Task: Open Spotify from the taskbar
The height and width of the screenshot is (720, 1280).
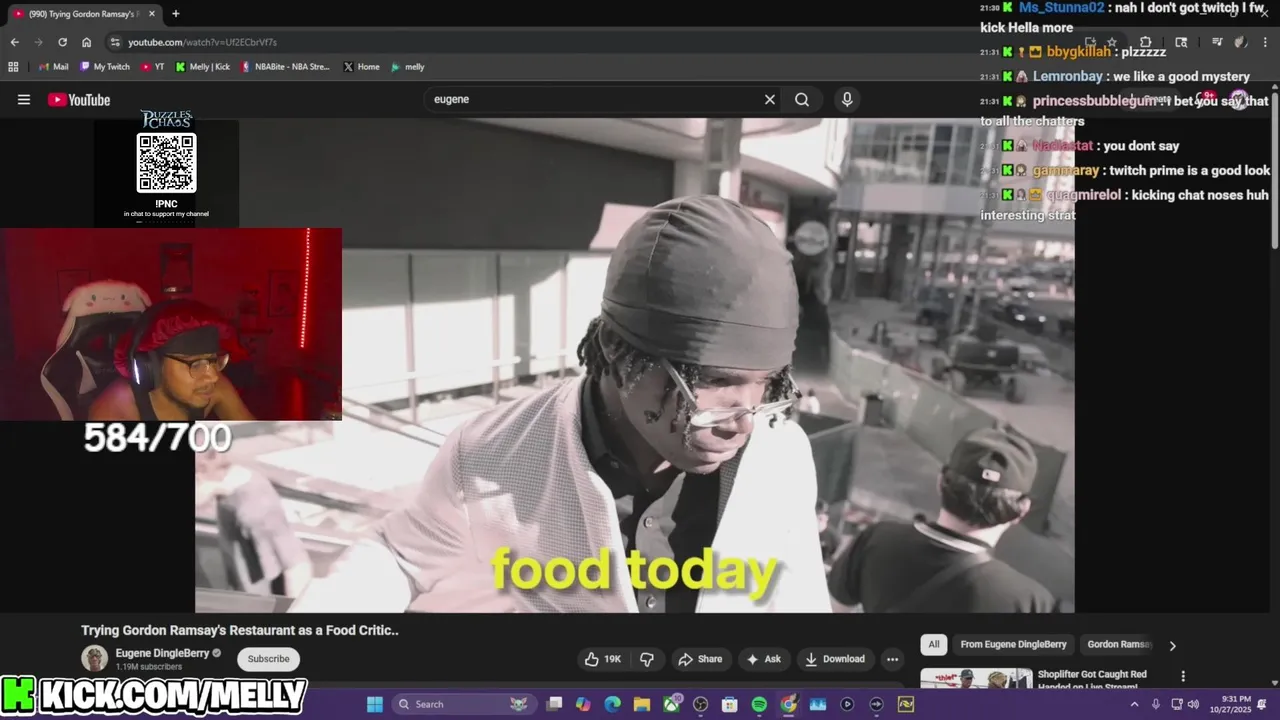Action: point(759,704)
